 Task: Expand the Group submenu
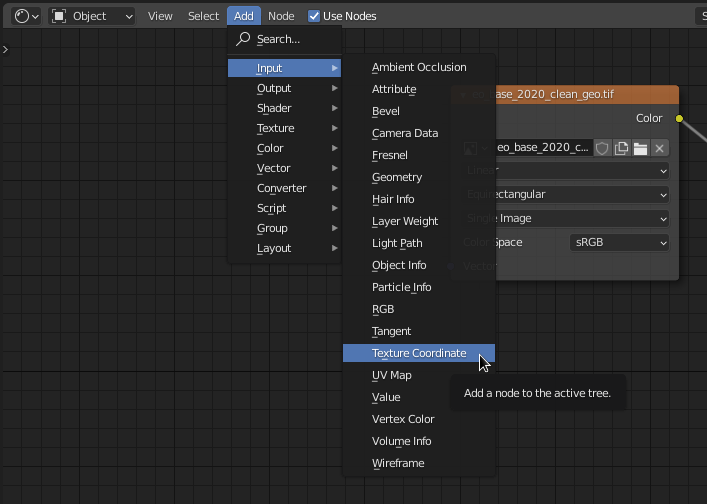(x=285, y=228)
